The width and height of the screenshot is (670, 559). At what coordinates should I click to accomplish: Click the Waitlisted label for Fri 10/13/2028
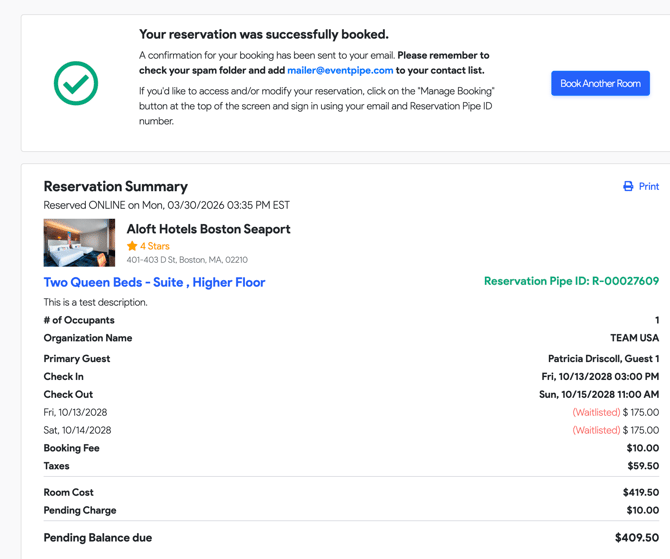click(596, 412)
